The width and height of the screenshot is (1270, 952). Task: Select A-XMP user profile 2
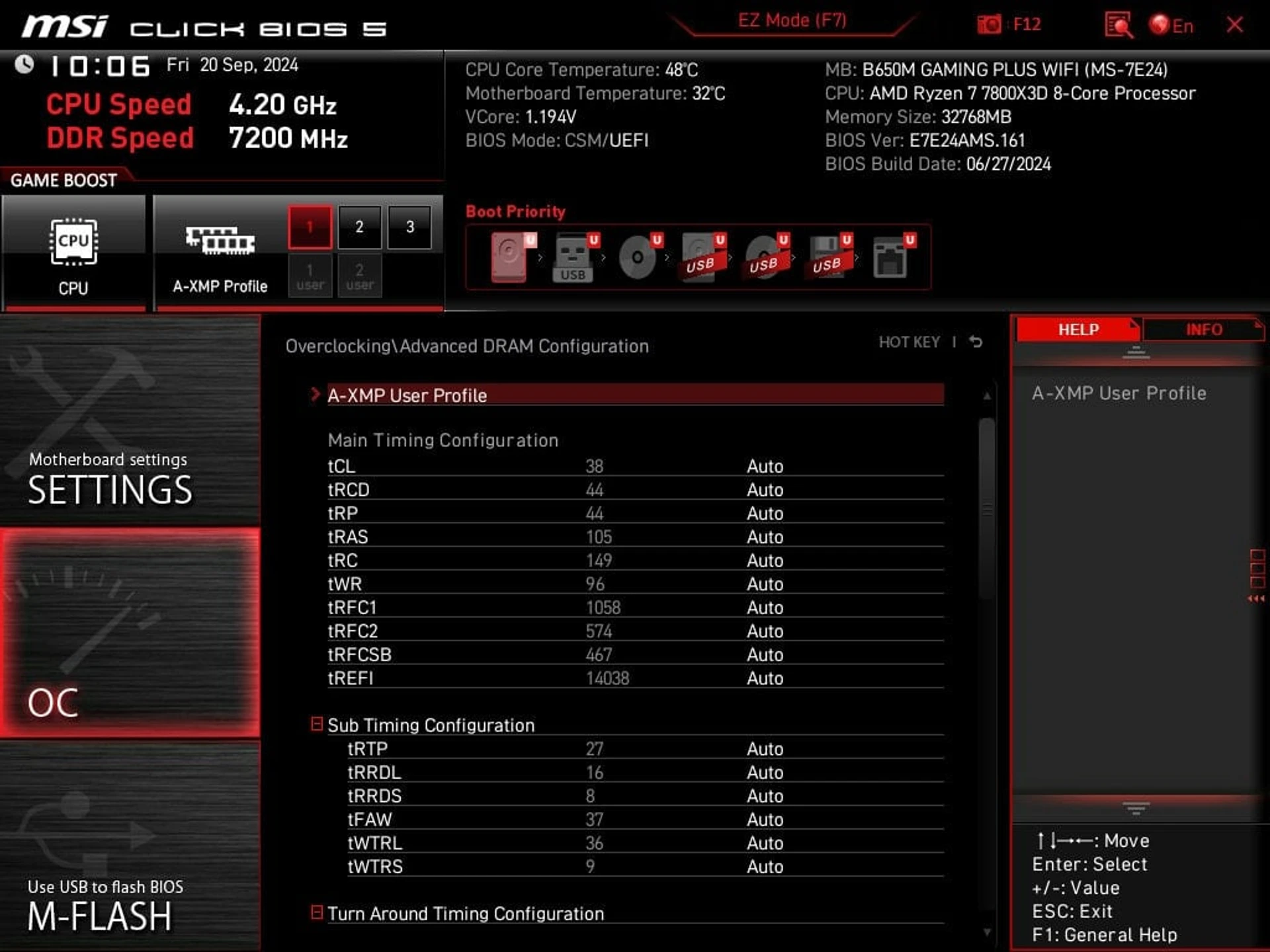click(x=359, y=276)
